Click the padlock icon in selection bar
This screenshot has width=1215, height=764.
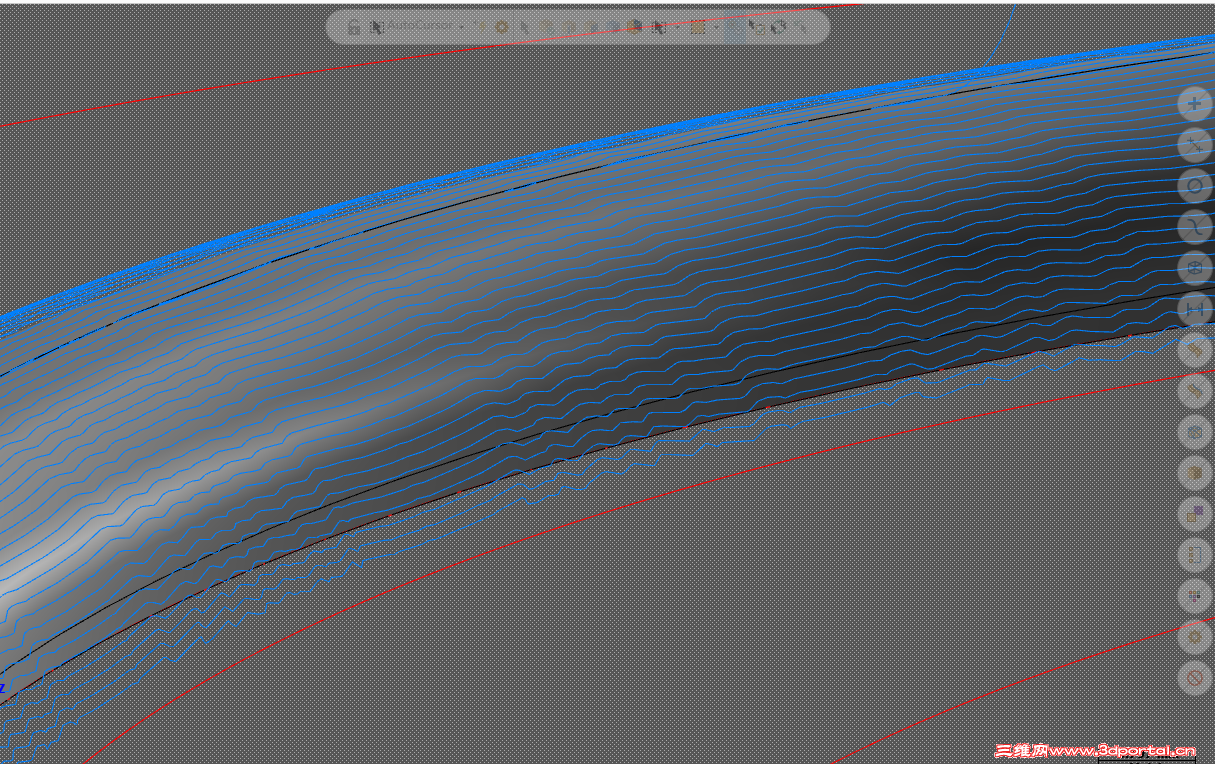[353, 27]
